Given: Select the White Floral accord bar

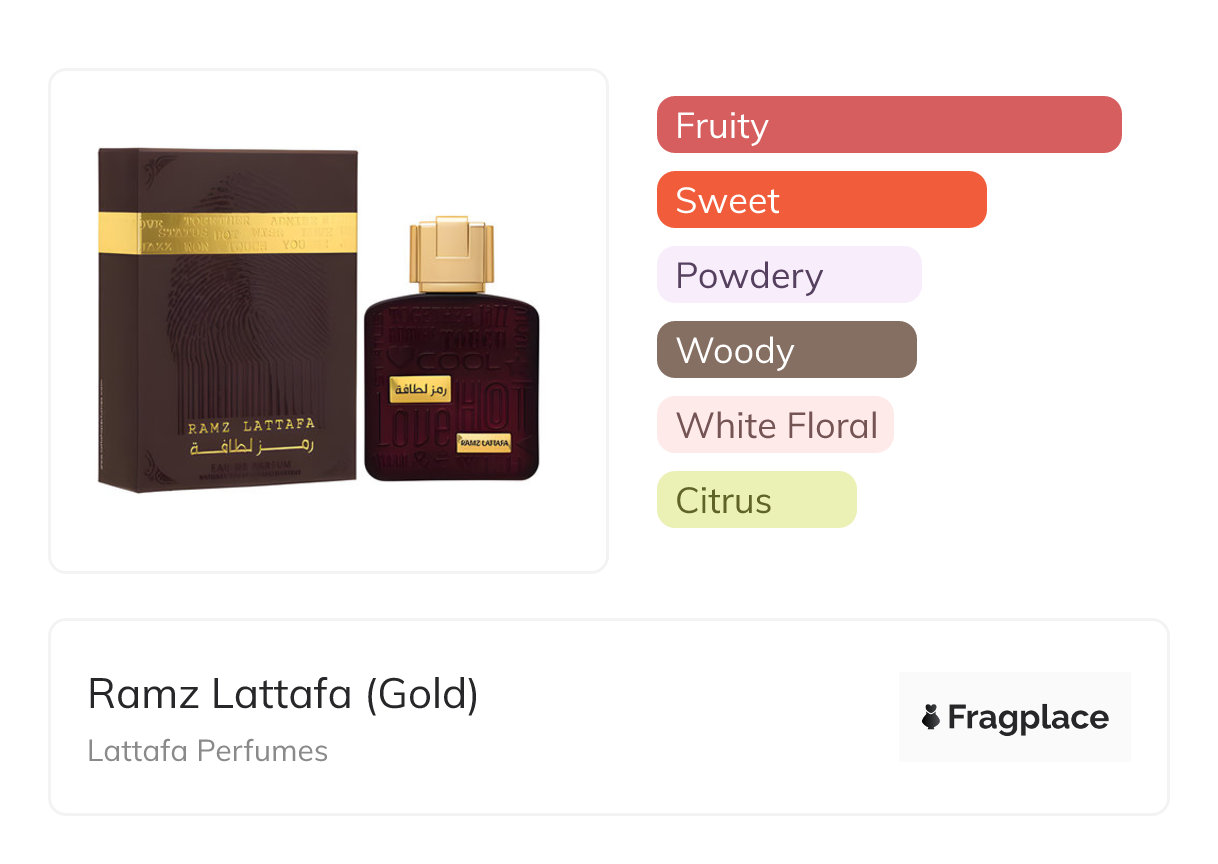Looking at the screenshot, I should coord(775,425).
